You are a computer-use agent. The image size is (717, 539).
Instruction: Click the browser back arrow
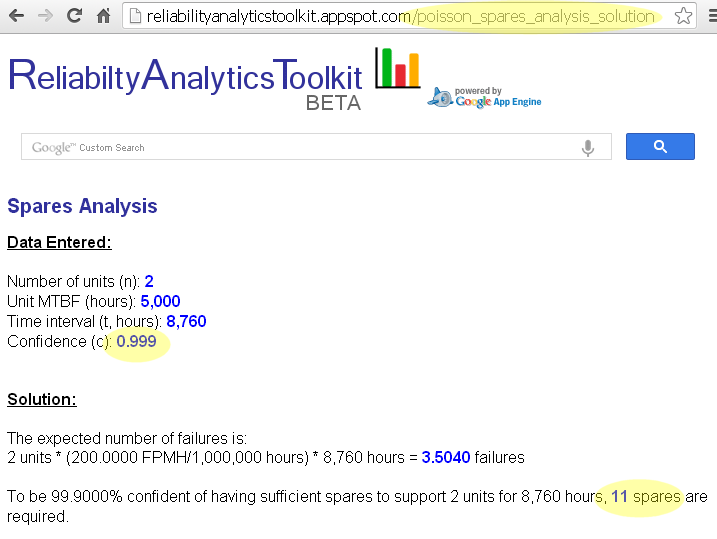16,16
